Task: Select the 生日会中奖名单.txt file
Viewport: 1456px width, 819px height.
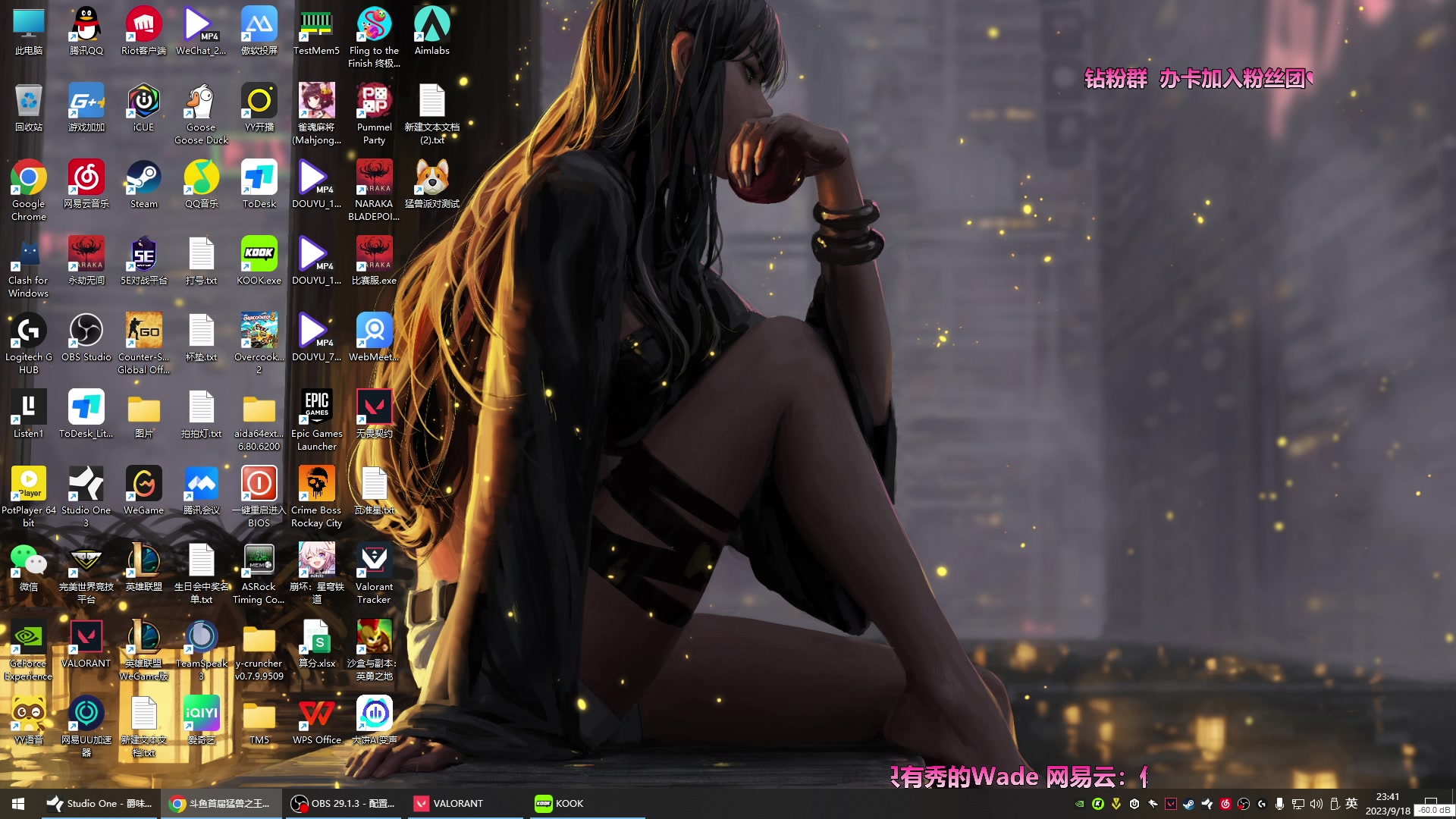Action: point(202,573)
